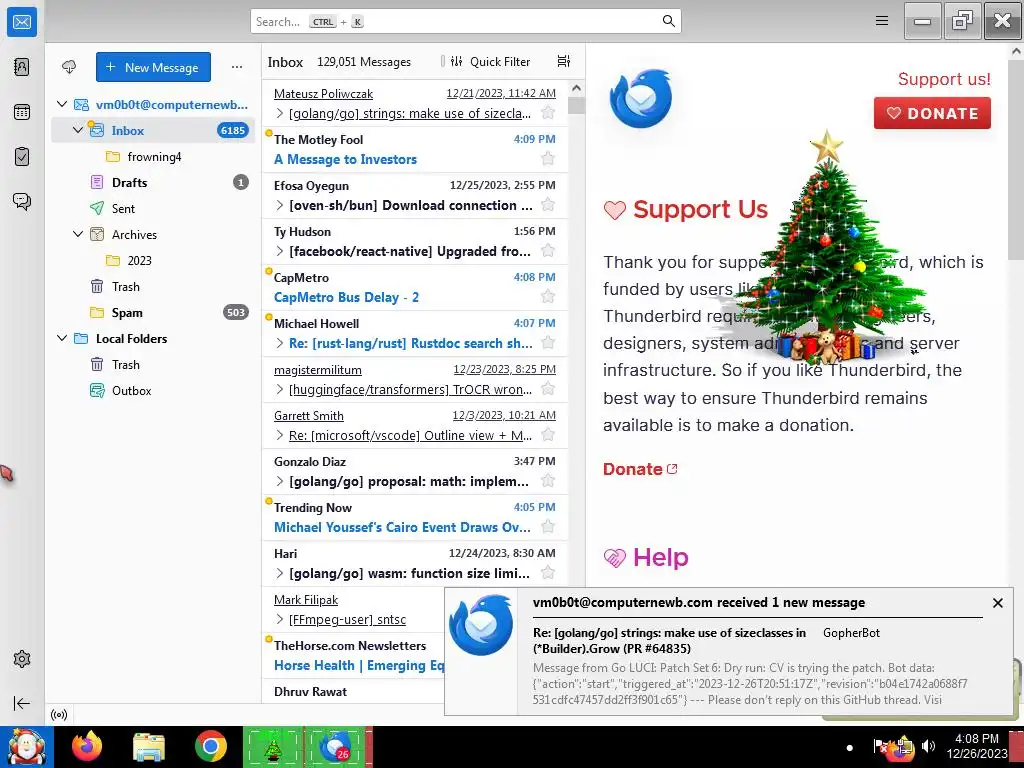Open the Thunderbird app menu

(882, 21)
